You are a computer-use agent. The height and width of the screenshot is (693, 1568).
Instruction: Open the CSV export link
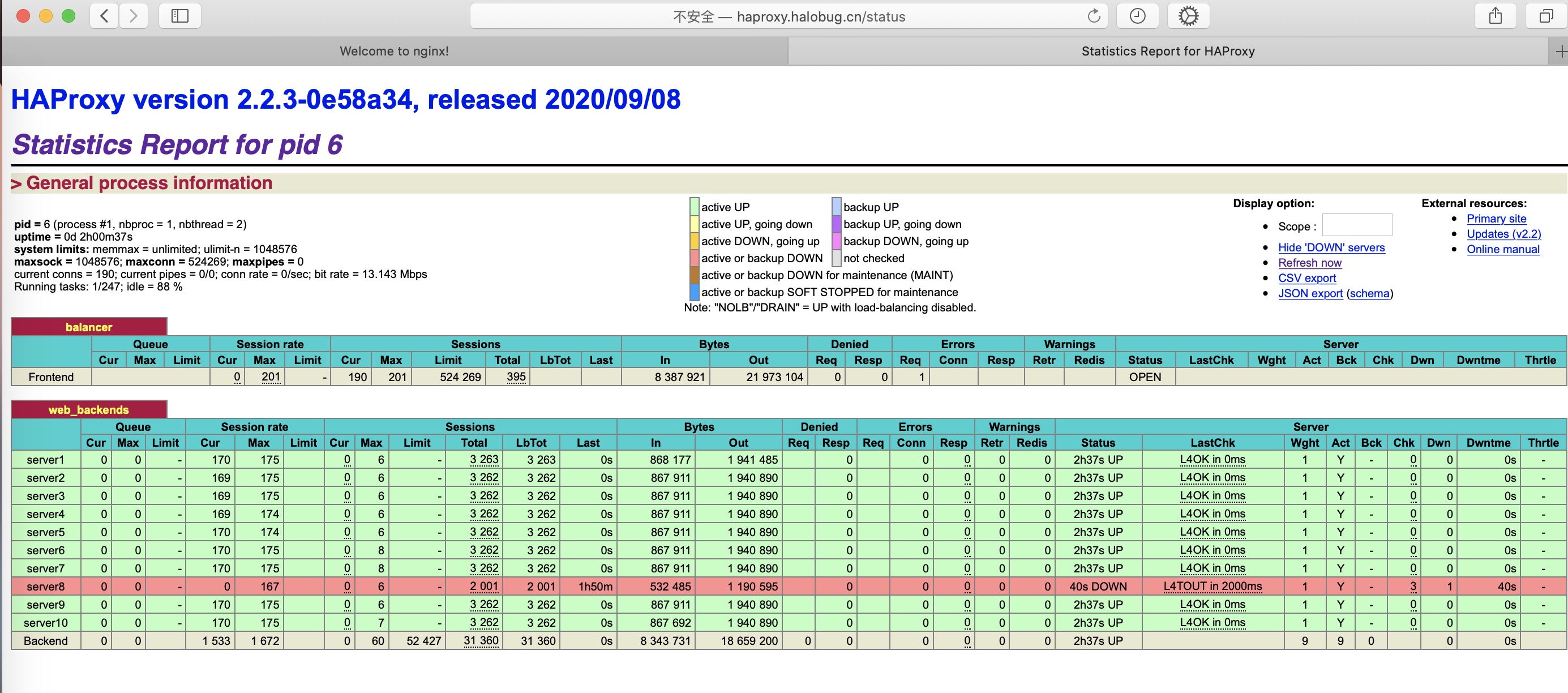[x=1307, y=277]
